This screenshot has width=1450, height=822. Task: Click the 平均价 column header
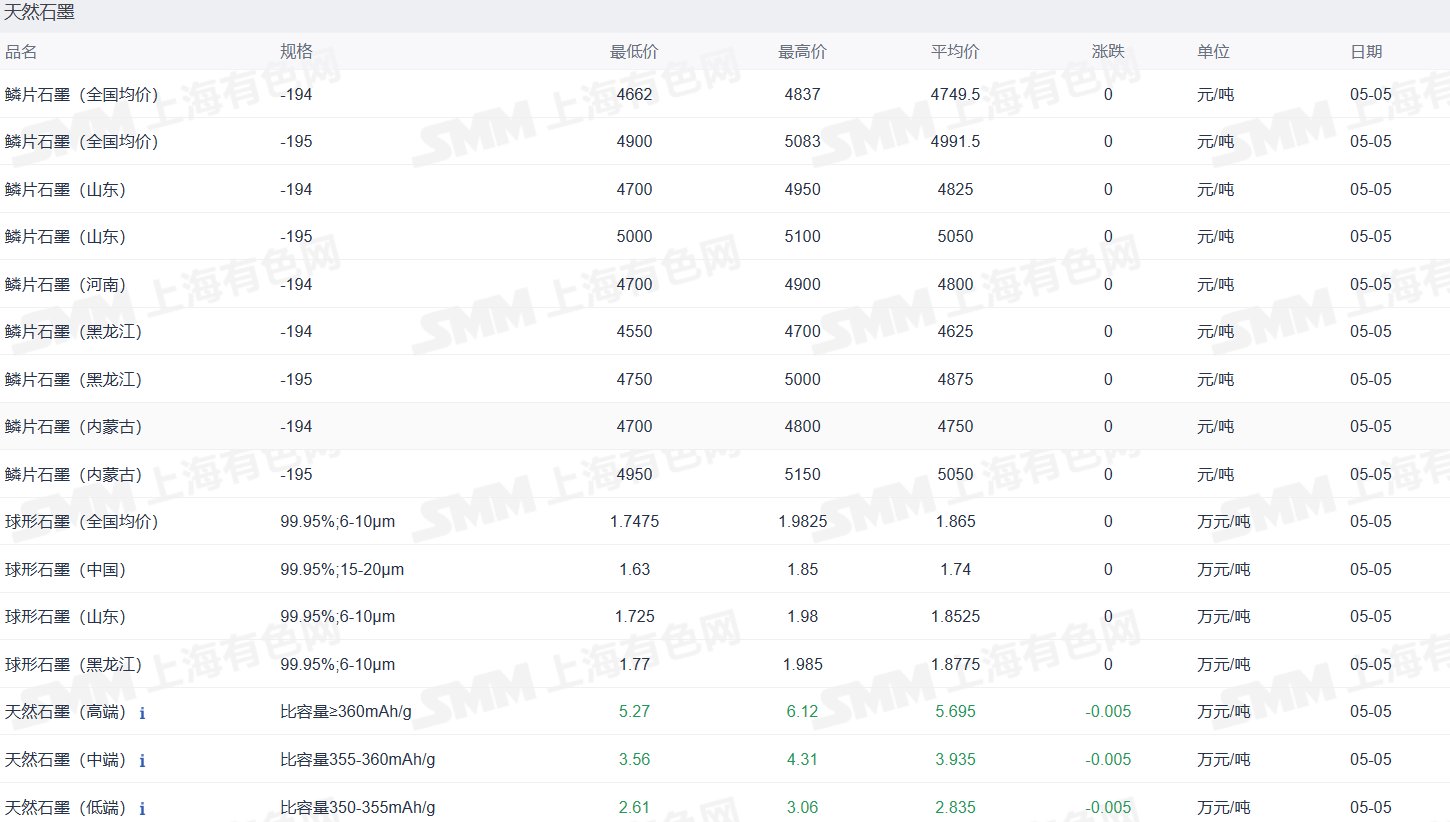pyautogui.click(x=955, y=52)
